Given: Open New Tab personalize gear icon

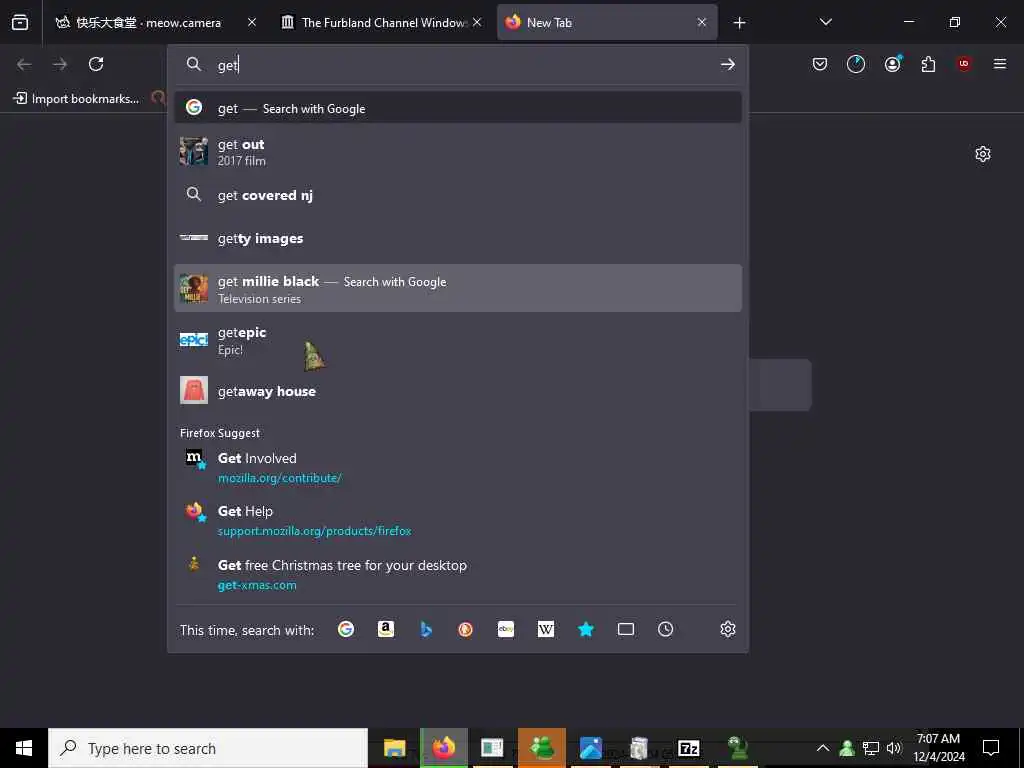Looking at the screenshot, I should pyautogui.click(x=983, y=154).
